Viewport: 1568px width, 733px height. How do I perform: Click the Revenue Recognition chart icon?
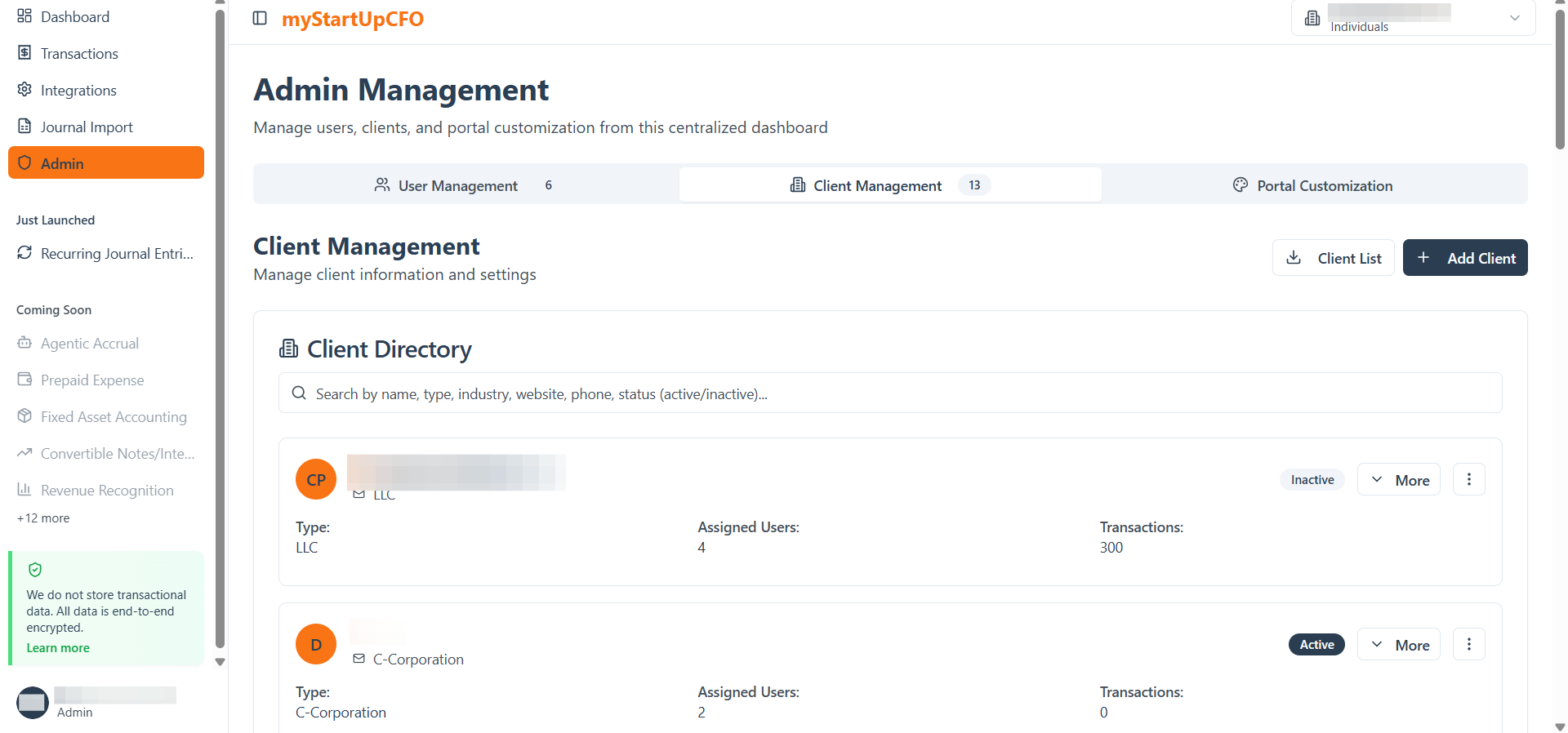point(24,489)
